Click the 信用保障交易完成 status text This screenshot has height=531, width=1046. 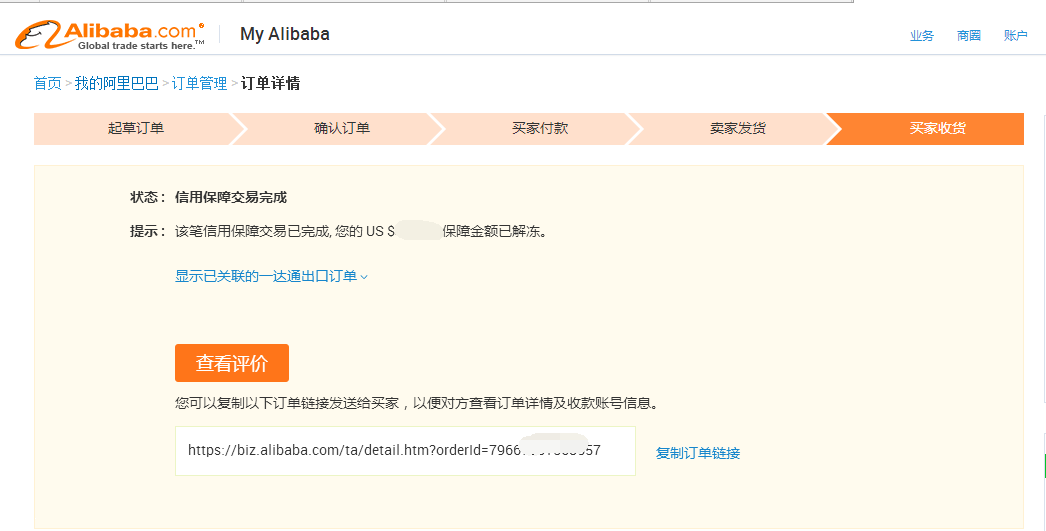pyautogui.click(x=231, y=198)
